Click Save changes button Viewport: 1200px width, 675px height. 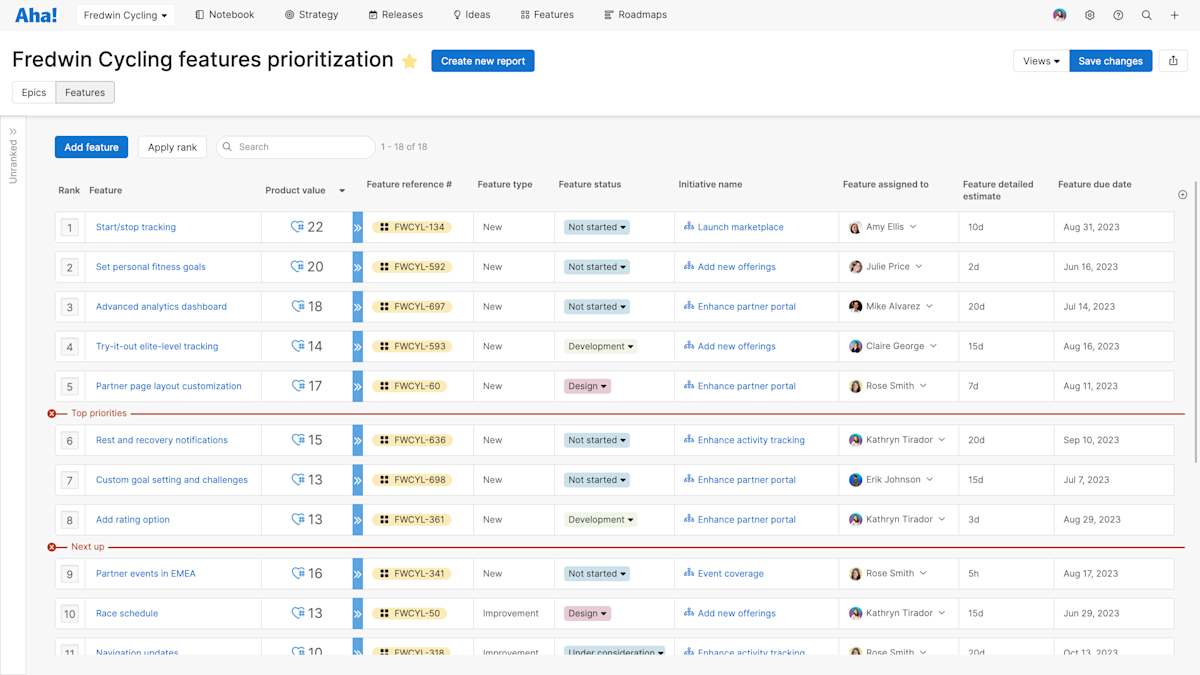pos(1110,61)
